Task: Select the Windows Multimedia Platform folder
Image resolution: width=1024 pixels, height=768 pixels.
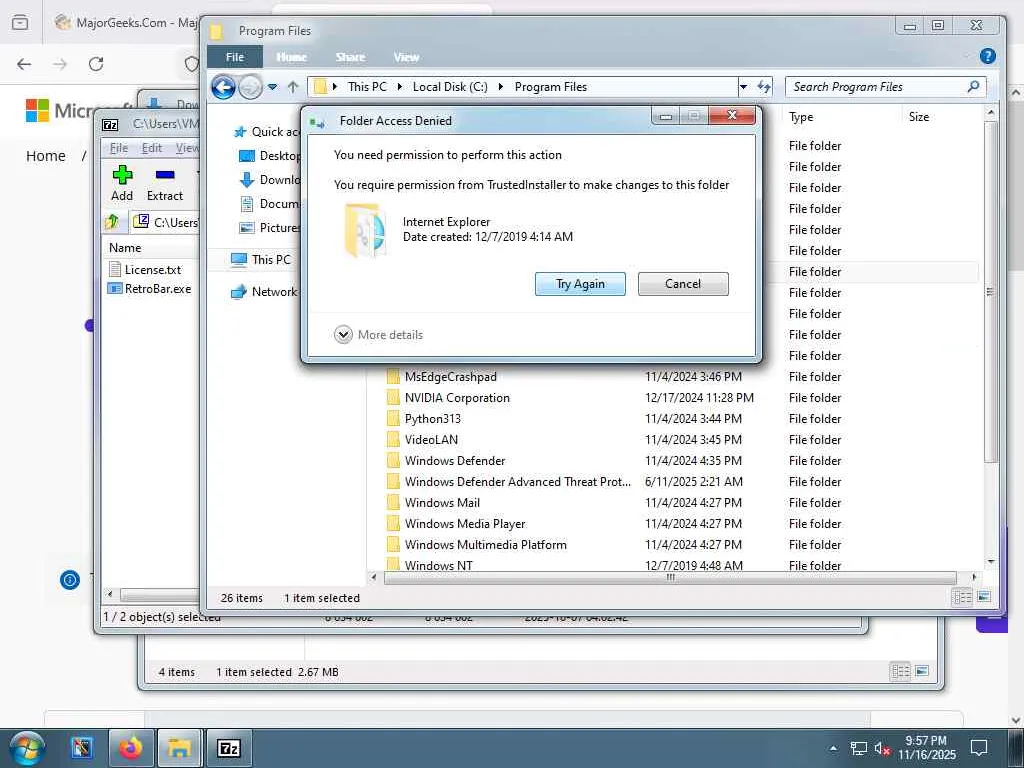Action: 485,544
